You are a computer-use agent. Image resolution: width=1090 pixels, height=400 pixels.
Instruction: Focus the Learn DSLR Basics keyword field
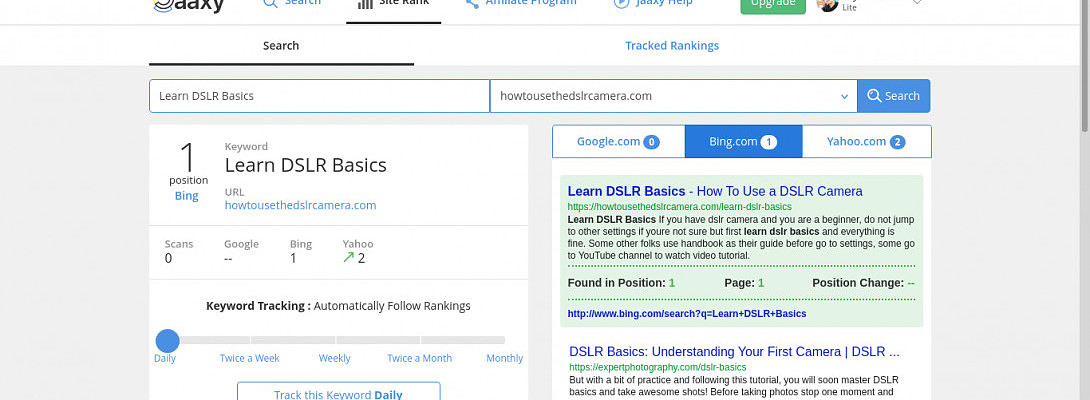tap(319, 96)
